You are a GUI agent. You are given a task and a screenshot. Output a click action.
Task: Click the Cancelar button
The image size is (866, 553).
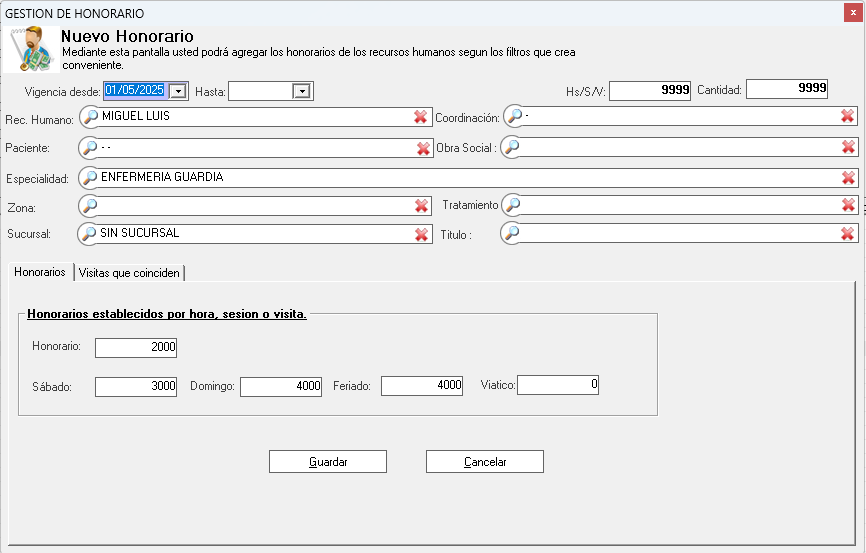tap(485, 462)
